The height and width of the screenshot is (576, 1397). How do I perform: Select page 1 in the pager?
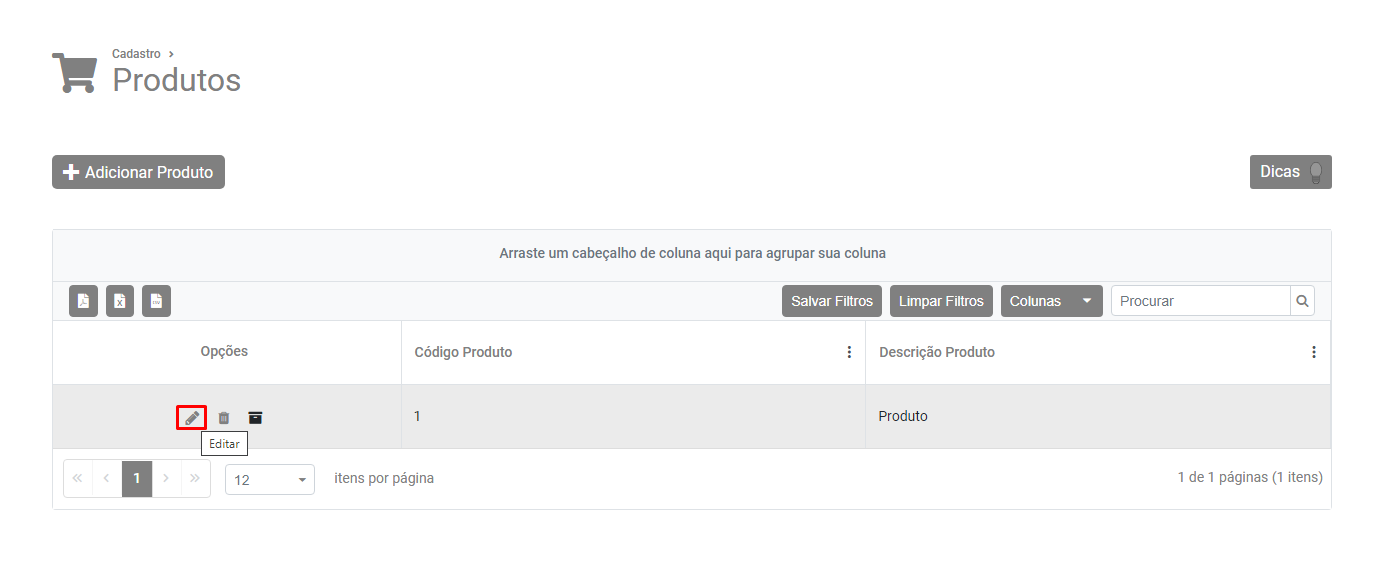pyautogui.click(x=137, y=479)
